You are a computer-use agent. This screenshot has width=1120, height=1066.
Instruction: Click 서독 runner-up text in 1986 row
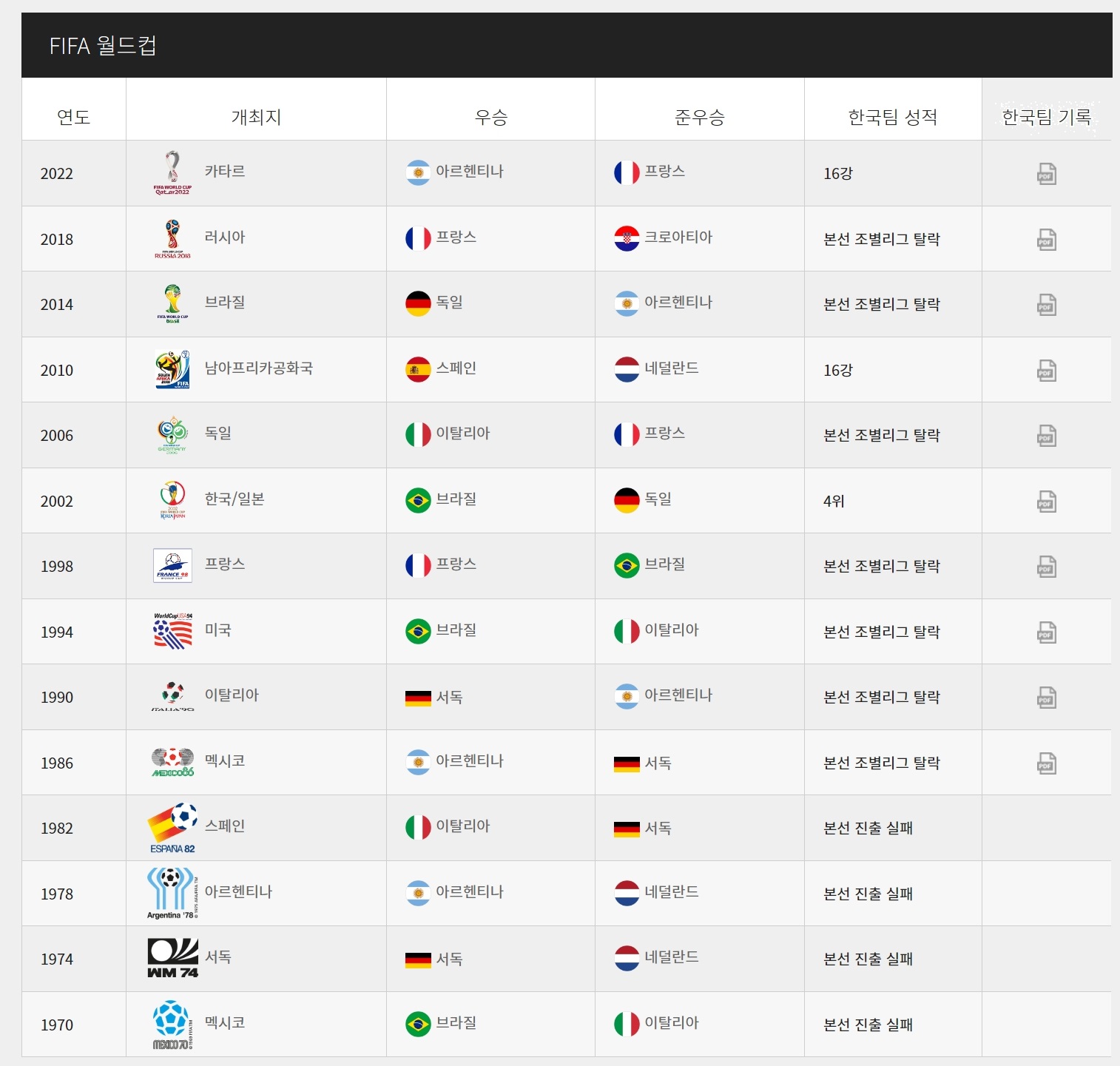click(x=658, y=763)
